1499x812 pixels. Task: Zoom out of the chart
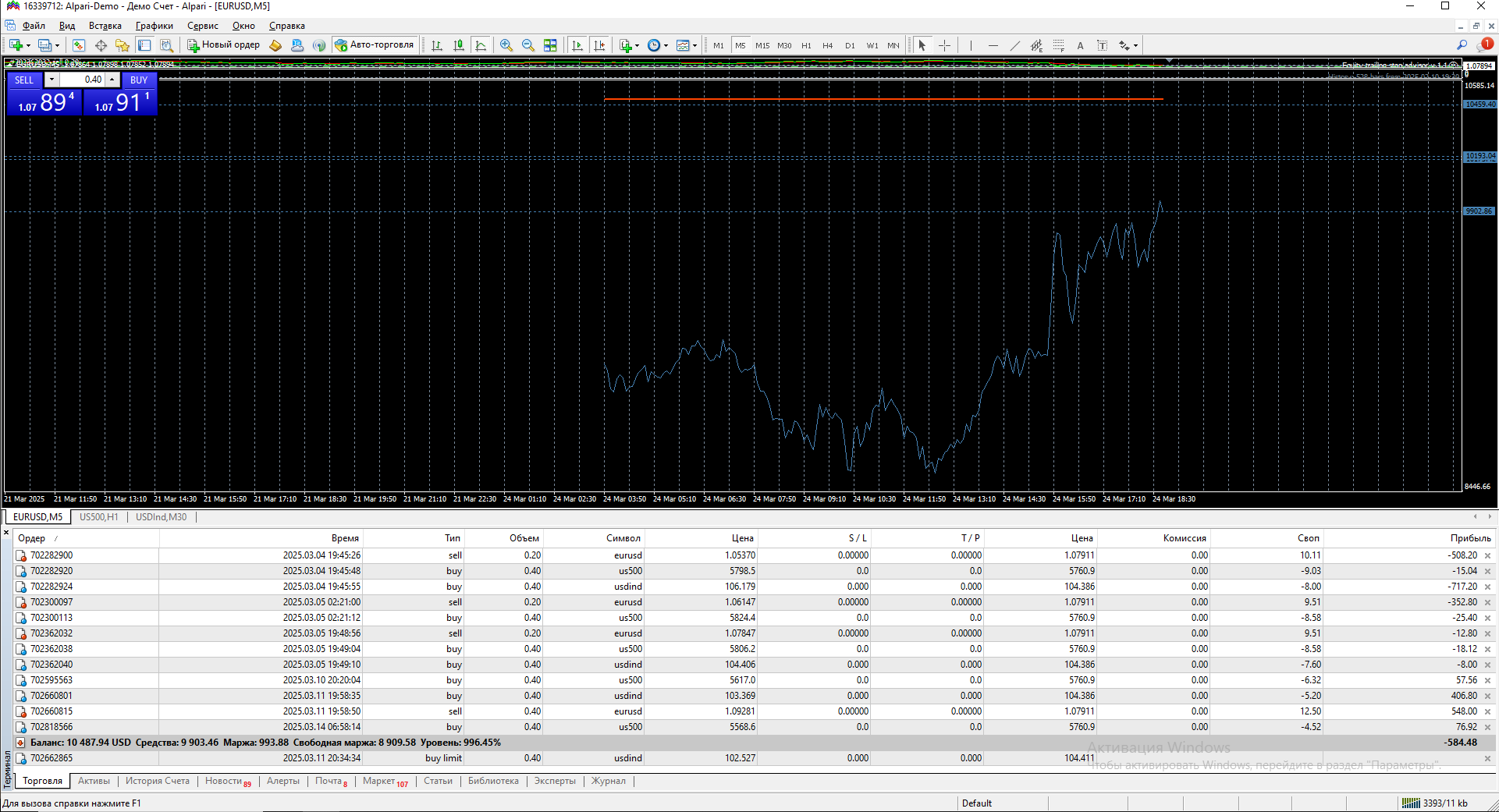point(528,45)
